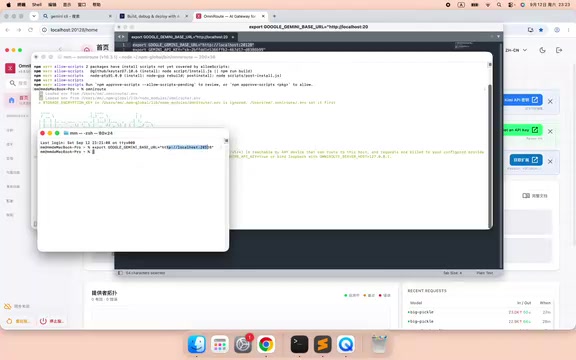This screenshot has height=360, width=576.
Task: Open Terminal from the Dock
Action: click(299, 344)
